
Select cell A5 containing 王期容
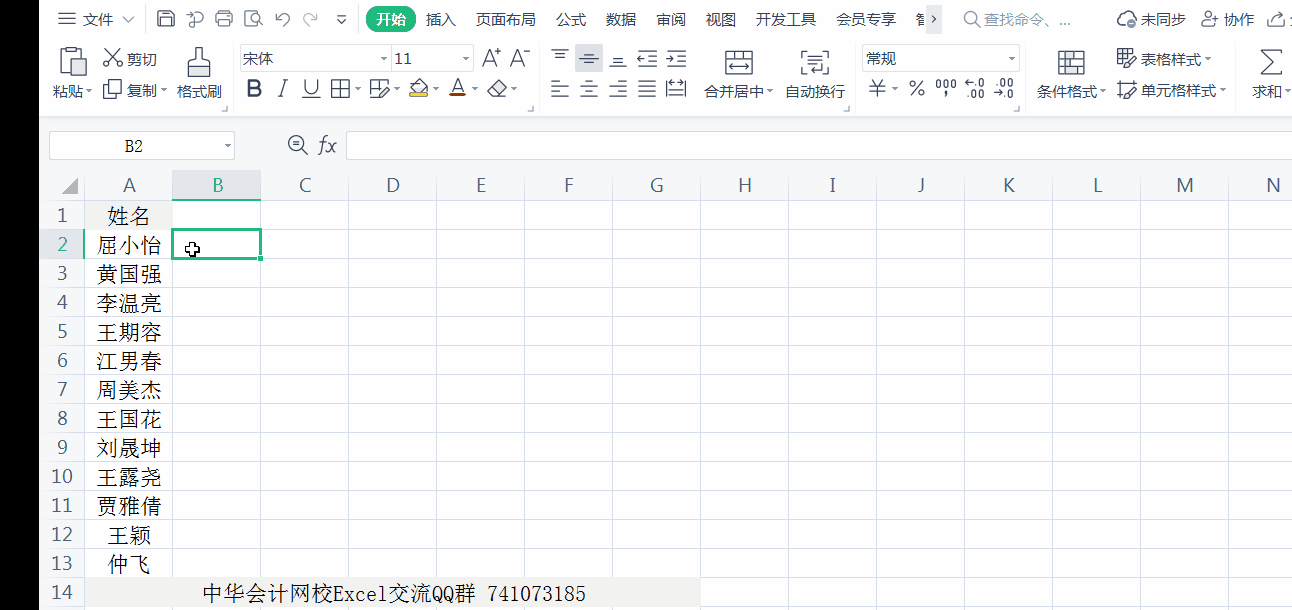pyautogui.click(x=129, y=332)
